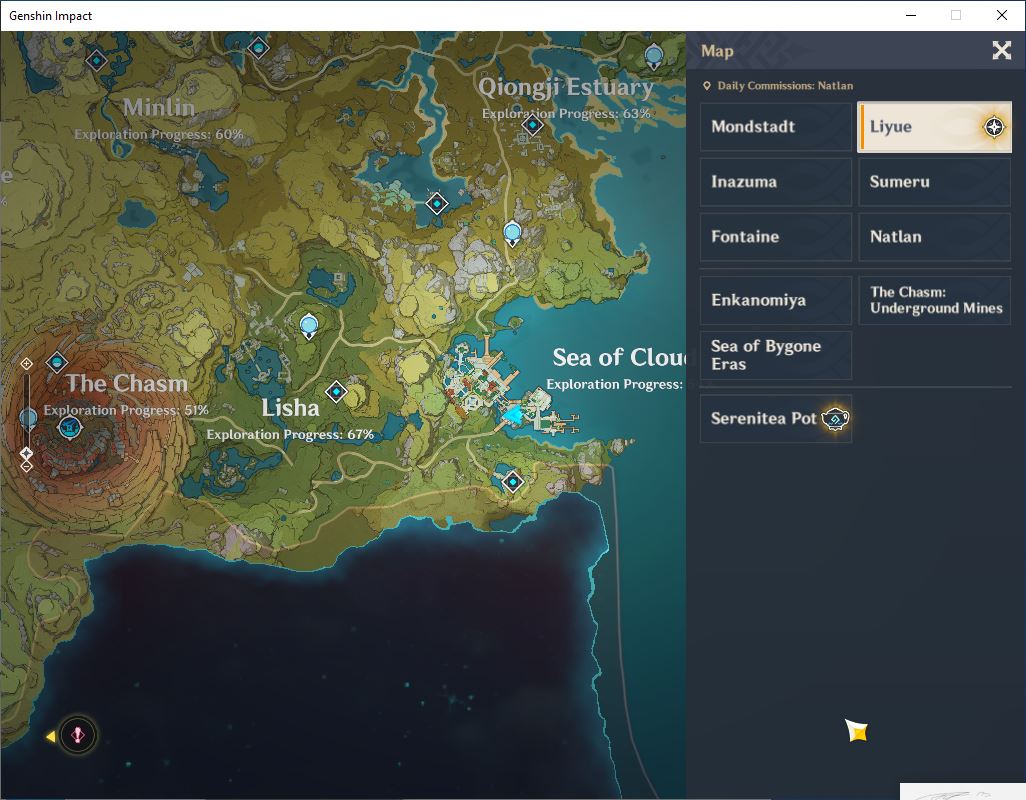Close the Map region panel
Image resolution: width=1026 pixels, height=800 pixels.
pos(1001,50)
